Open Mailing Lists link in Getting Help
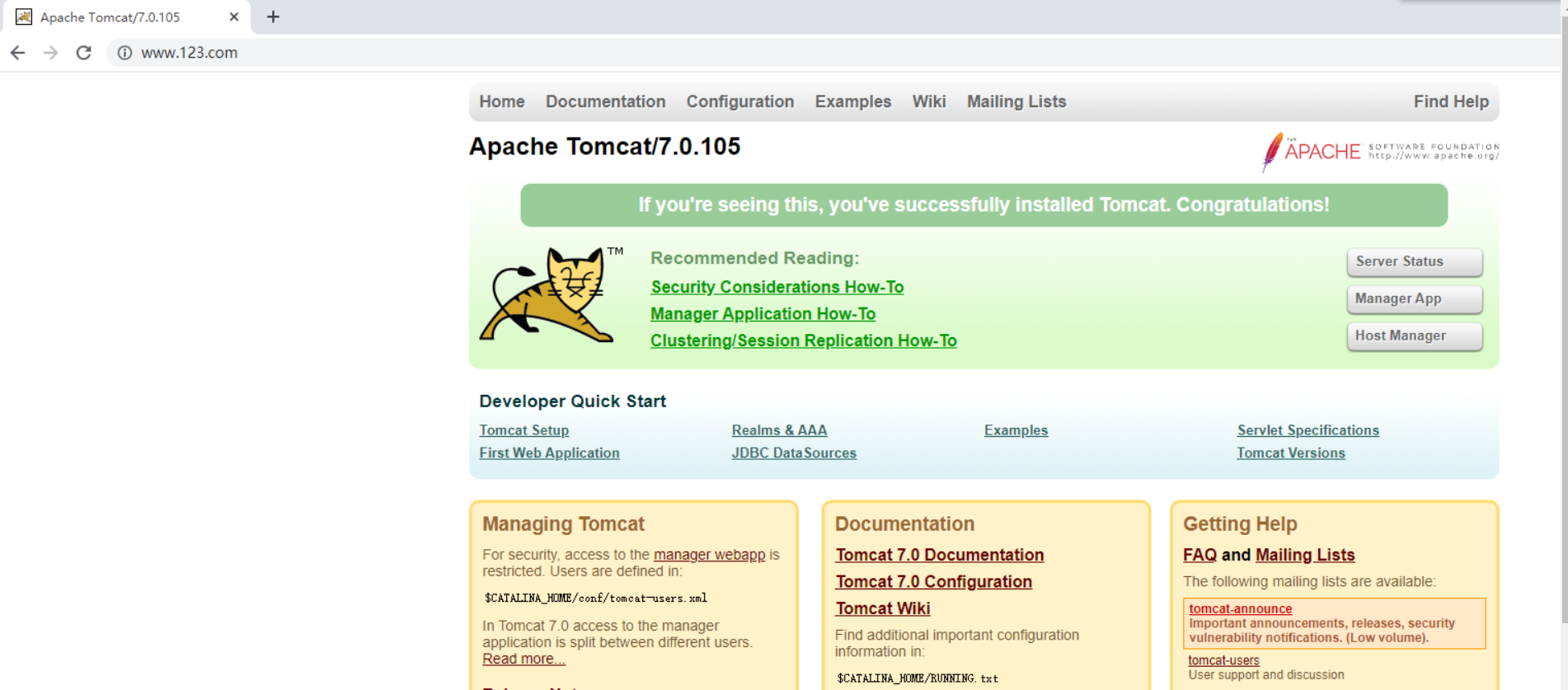 tap(1305, 555)
